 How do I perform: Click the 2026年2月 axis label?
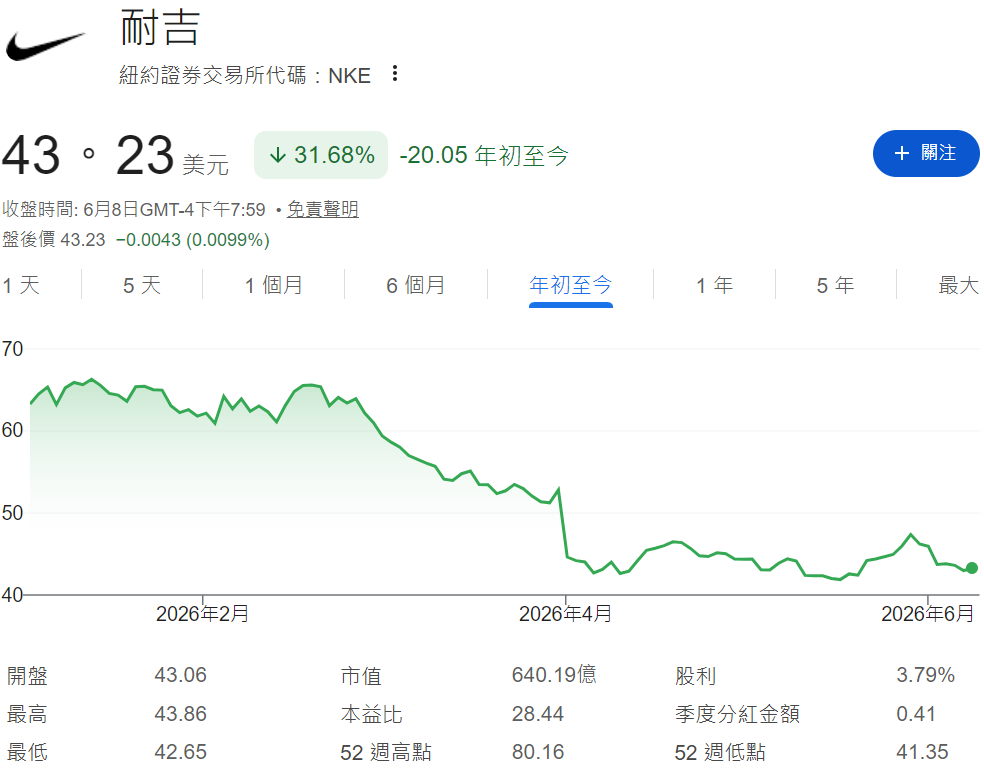202,613
